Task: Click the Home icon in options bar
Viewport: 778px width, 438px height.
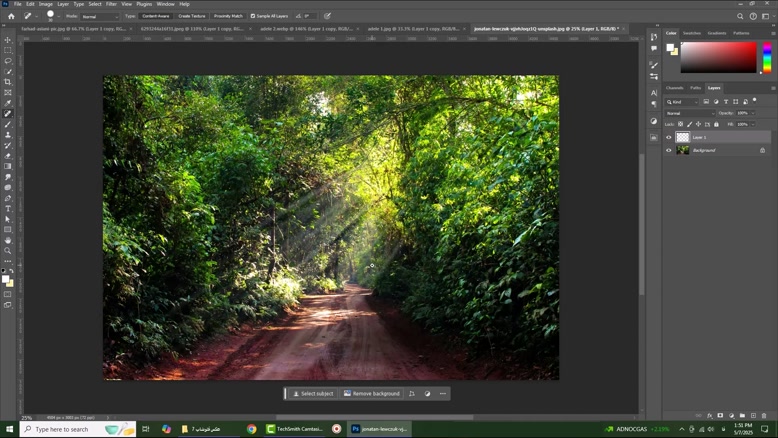Action: pos(11,16)
